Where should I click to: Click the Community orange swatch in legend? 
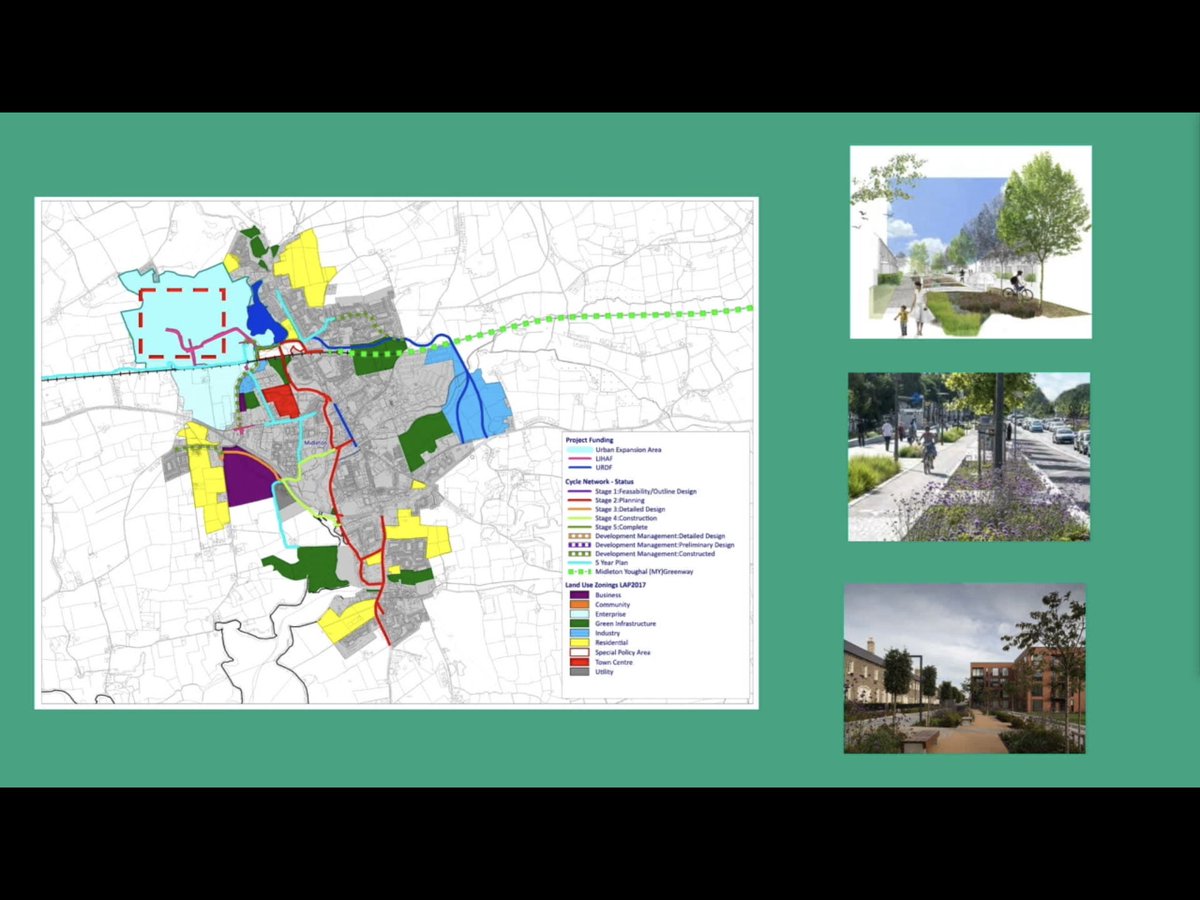pyautogui.click(x=579, y=604)
